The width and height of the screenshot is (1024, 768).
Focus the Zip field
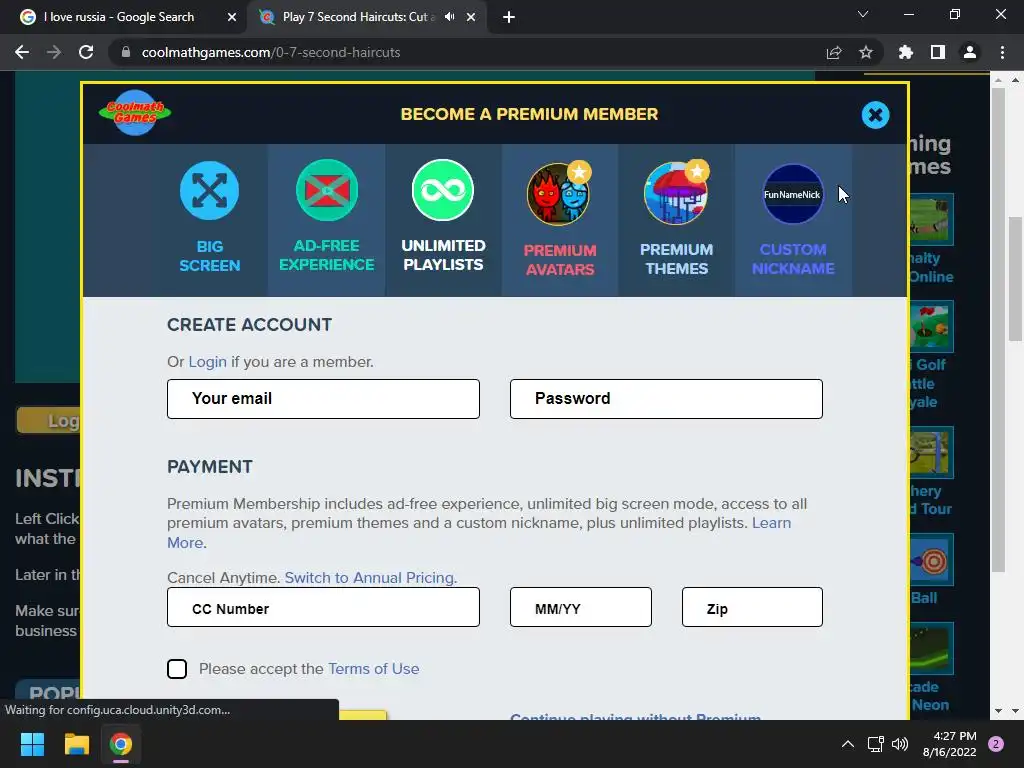752,607
